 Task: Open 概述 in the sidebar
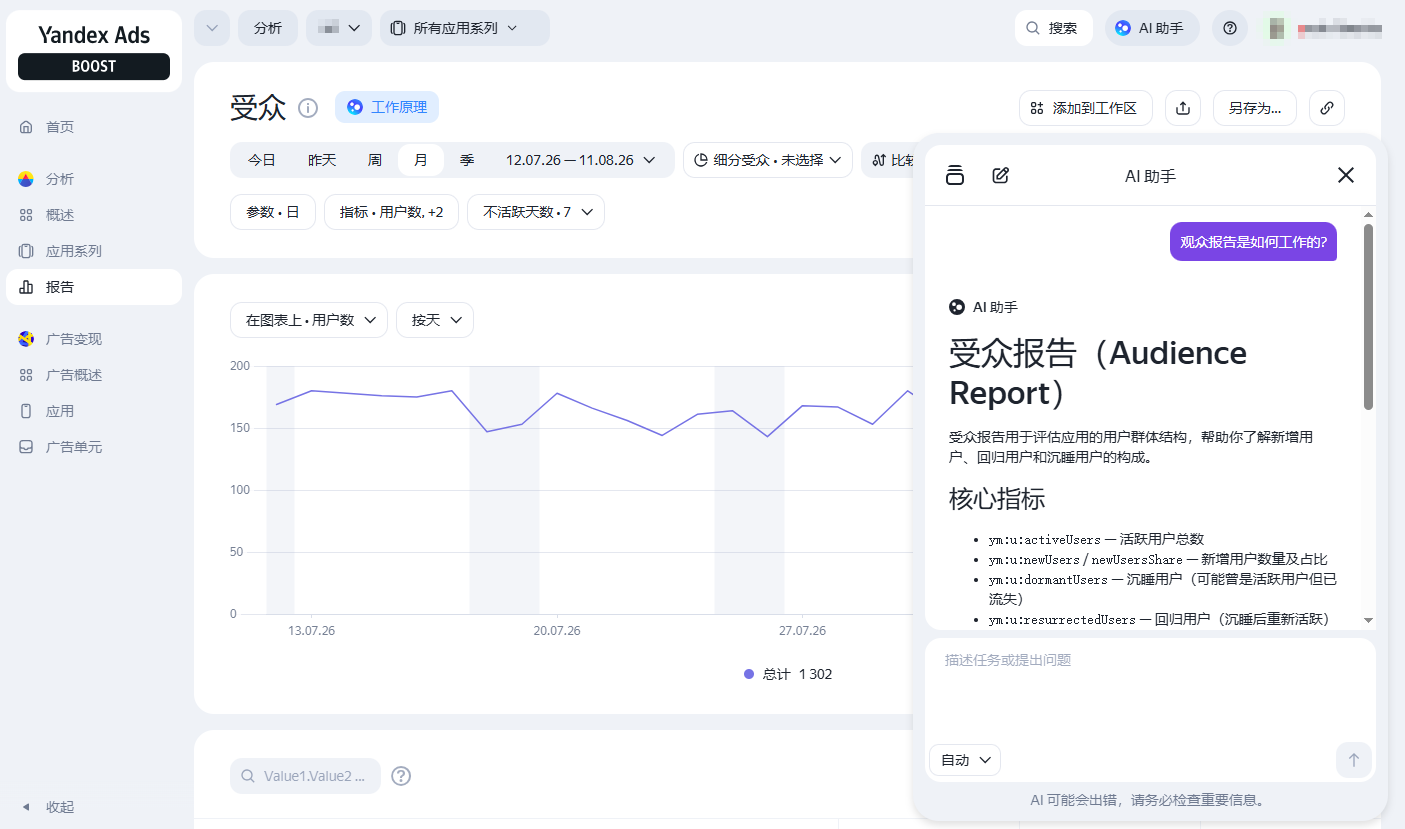tap(94, 215)
